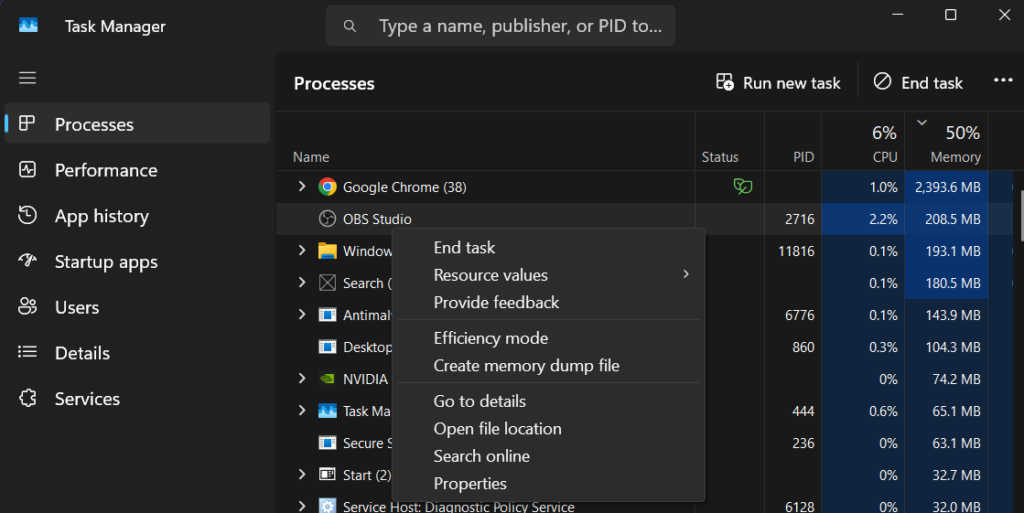Click the Google Chrome process icon
This screenshot has height=513, width=1024.
(x=327, y=187)
